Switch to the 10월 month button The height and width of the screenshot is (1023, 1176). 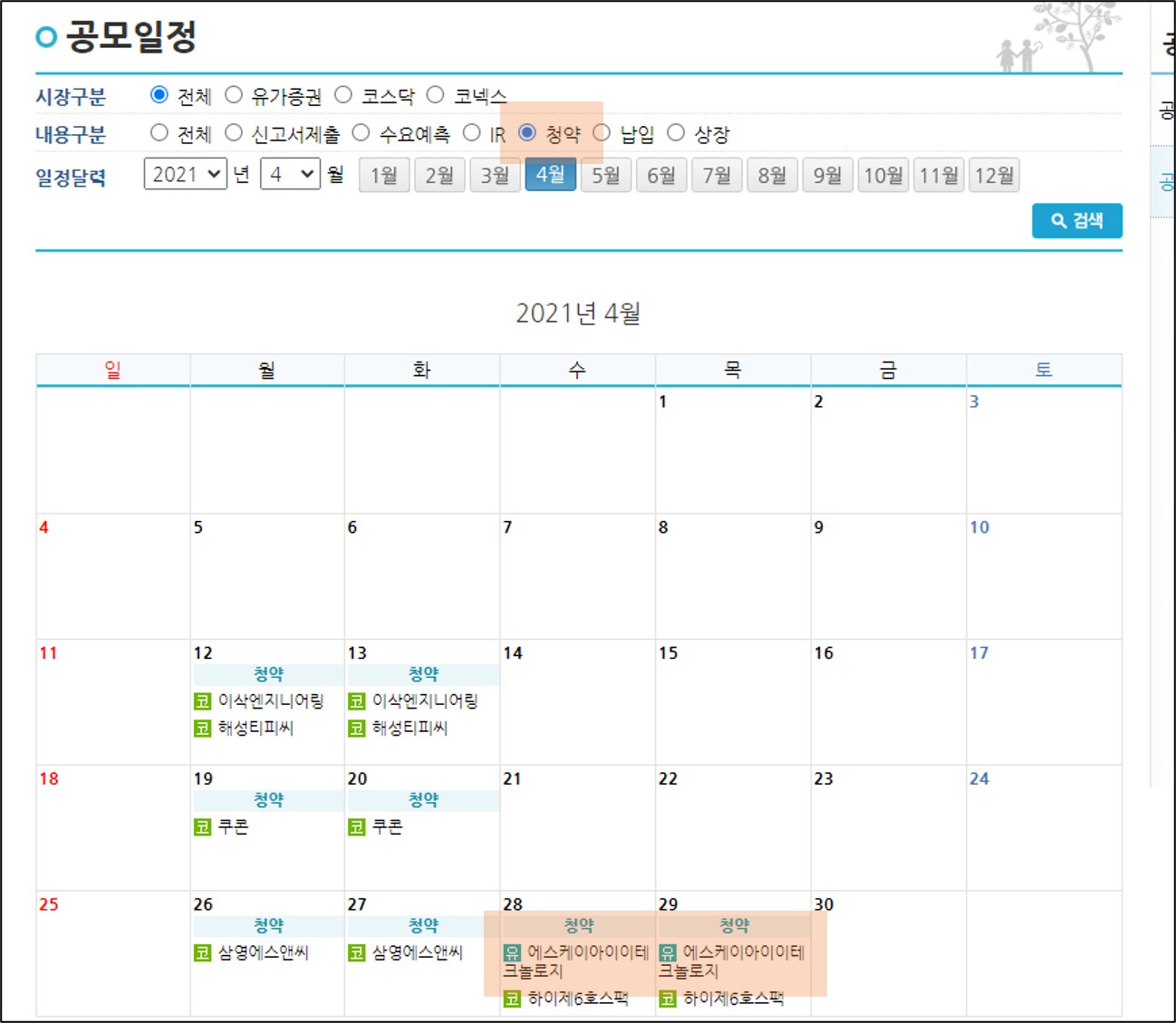pos(883,175)
